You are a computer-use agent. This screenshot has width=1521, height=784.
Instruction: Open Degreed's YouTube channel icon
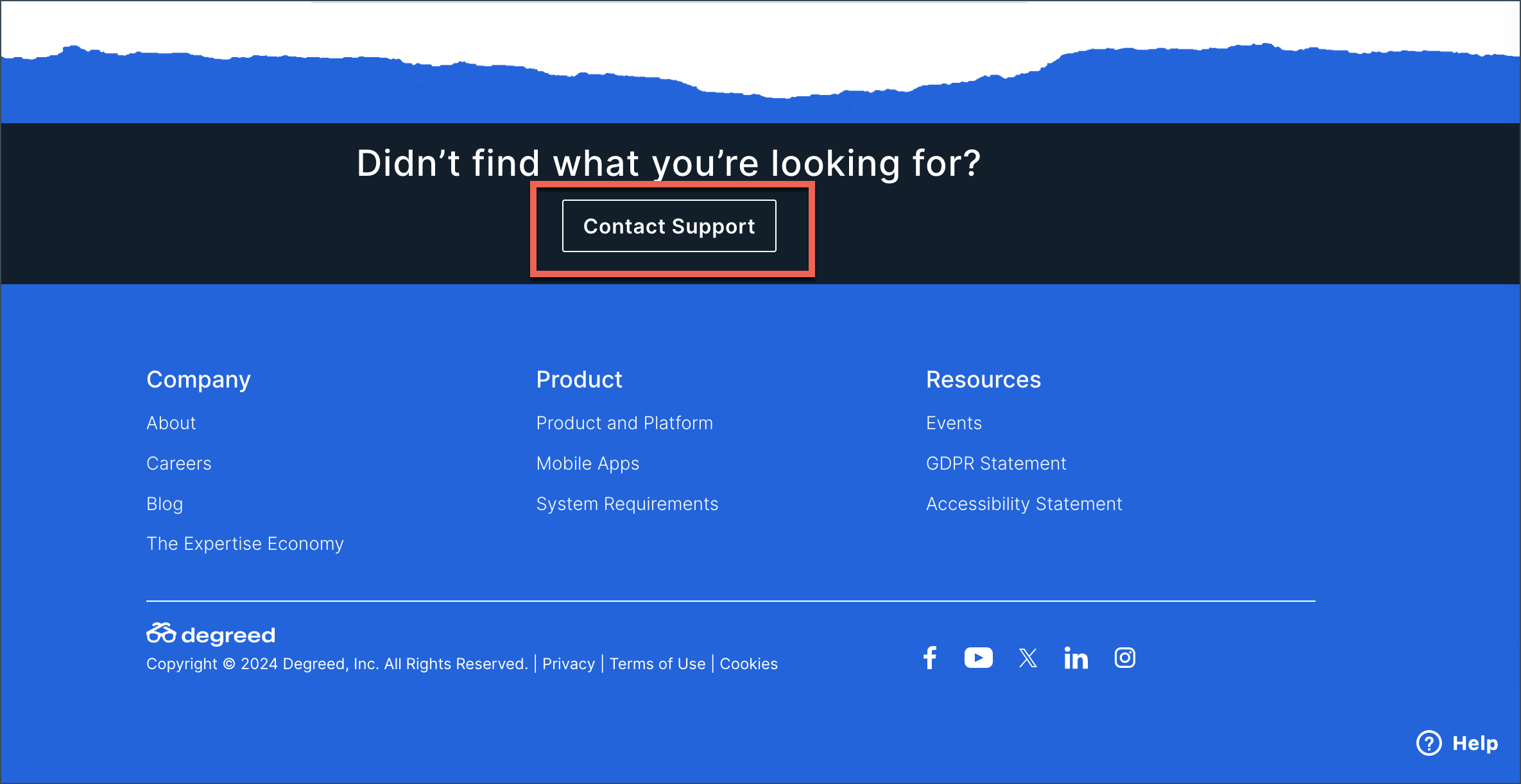[x=978, y=658]
